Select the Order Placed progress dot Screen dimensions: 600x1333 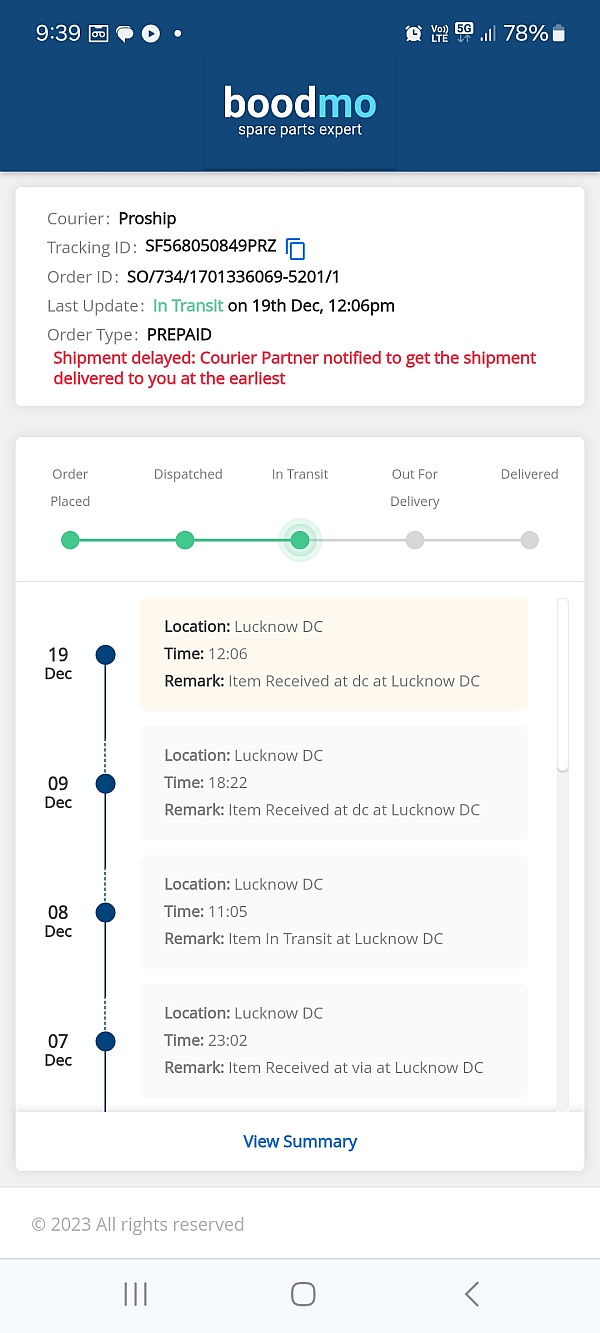click(70, 540)
